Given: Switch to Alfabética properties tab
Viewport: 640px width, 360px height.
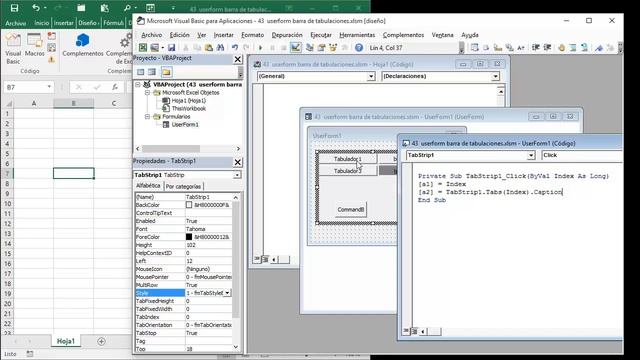Looking at the screenshot, I should click(148, 186).
